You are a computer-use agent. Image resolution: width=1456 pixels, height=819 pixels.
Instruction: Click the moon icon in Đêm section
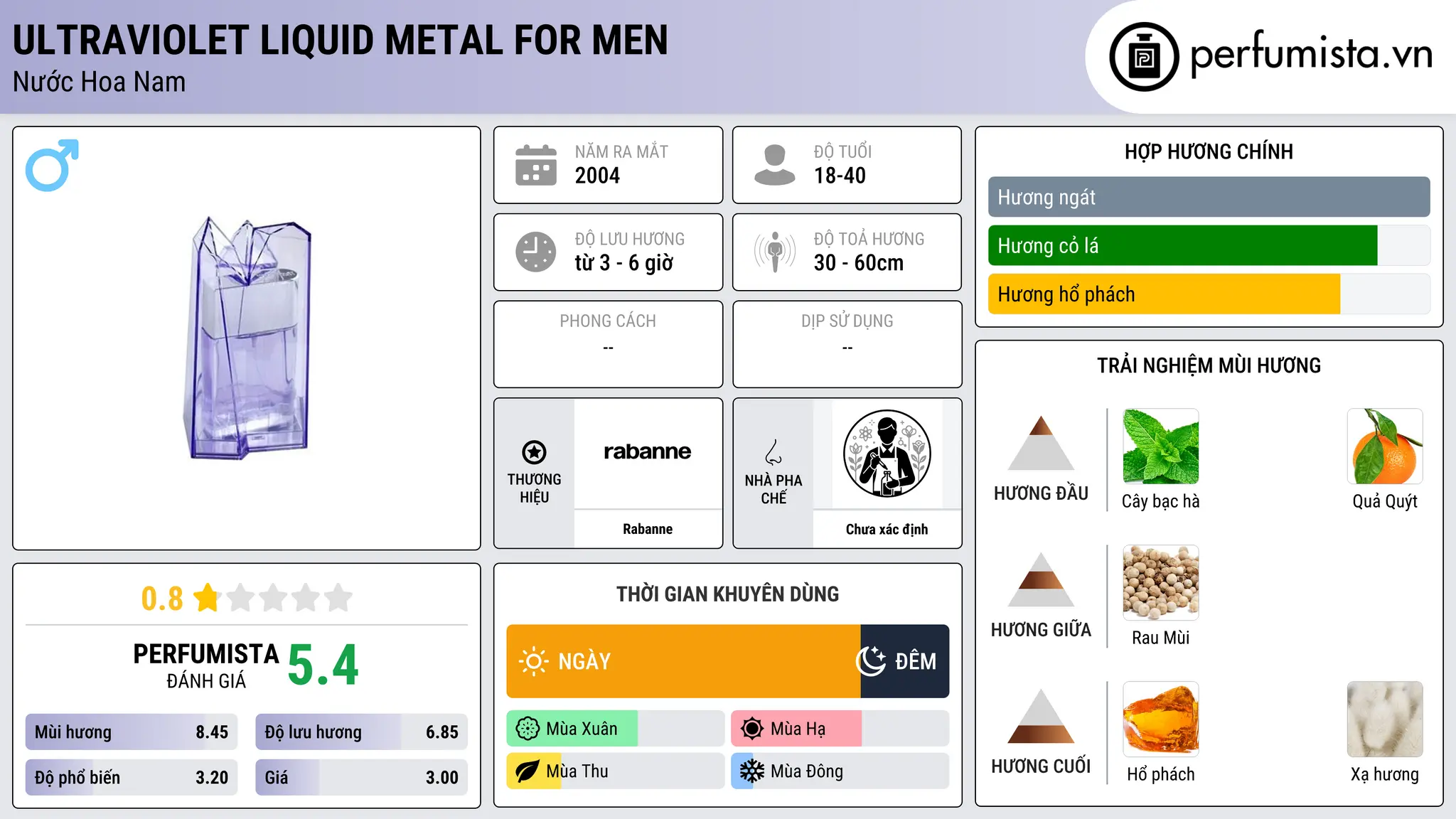871,661
